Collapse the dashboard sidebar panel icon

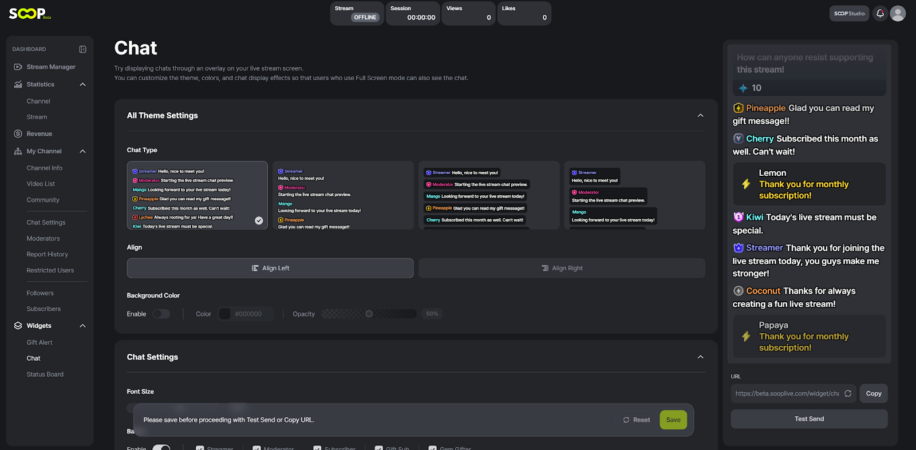tap(82, 49)
